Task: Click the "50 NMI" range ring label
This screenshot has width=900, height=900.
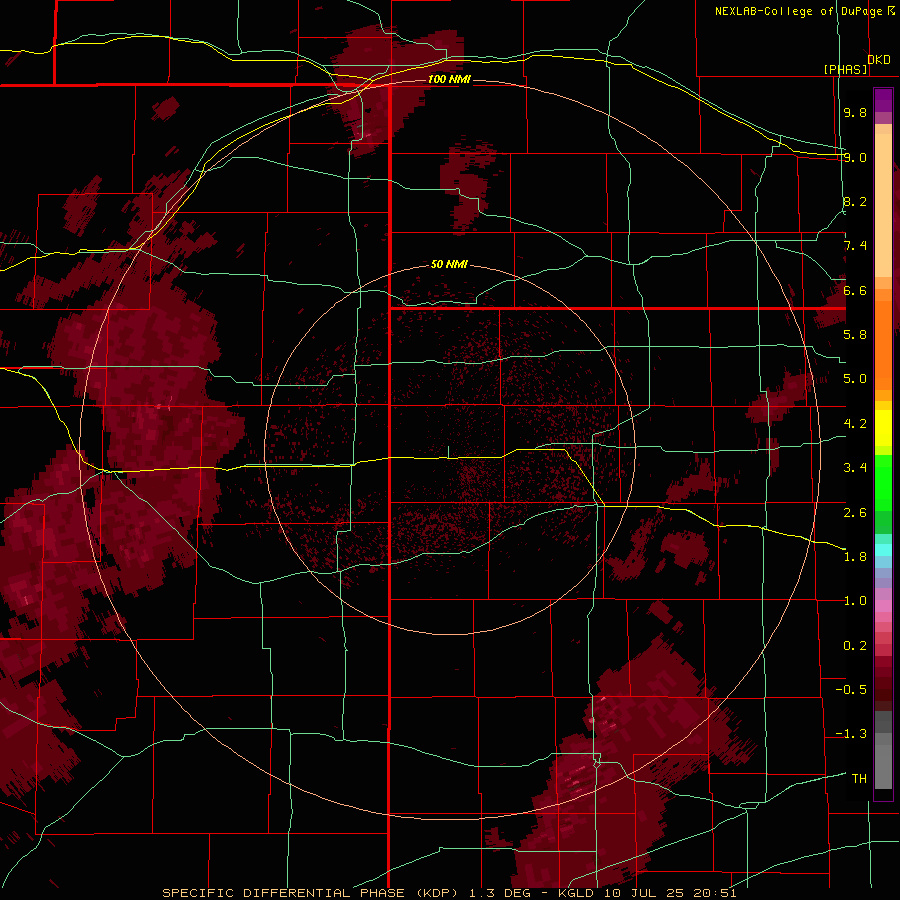Action: tap(449, 264)
